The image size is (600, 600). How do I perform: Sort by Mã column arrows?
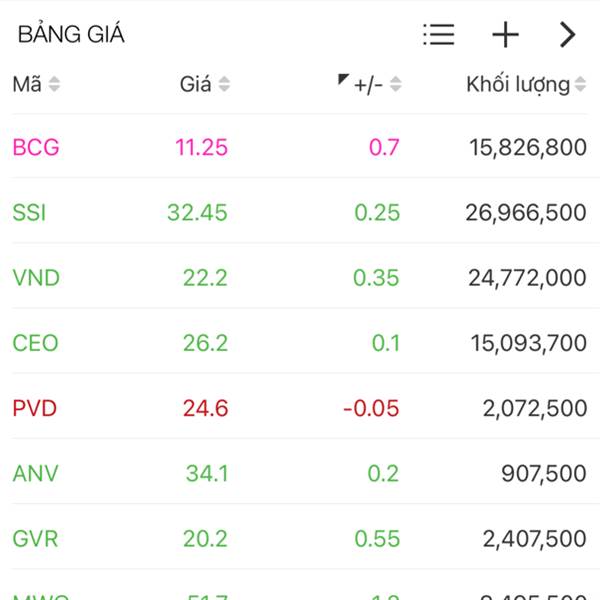tap(54, 85)
